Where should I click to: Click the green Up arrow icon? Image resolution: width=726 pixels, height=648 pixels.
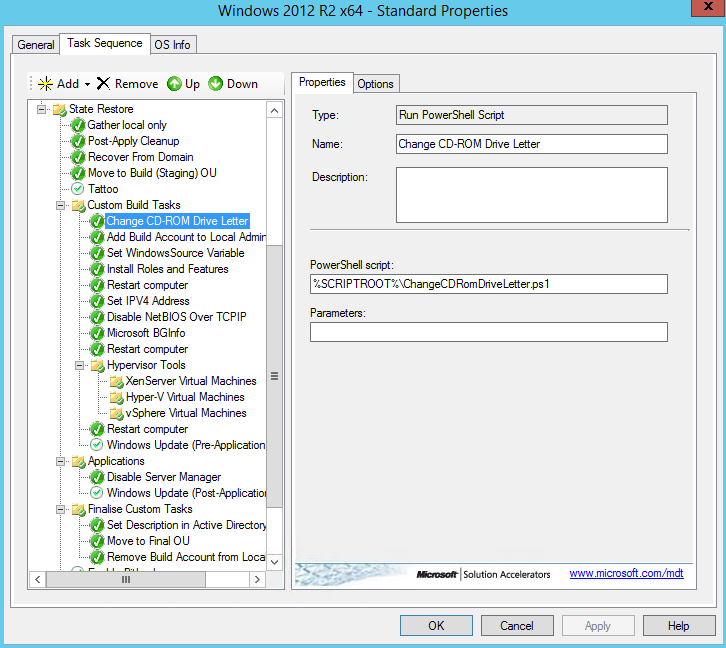pyautogui.click(x=174, y=84)
